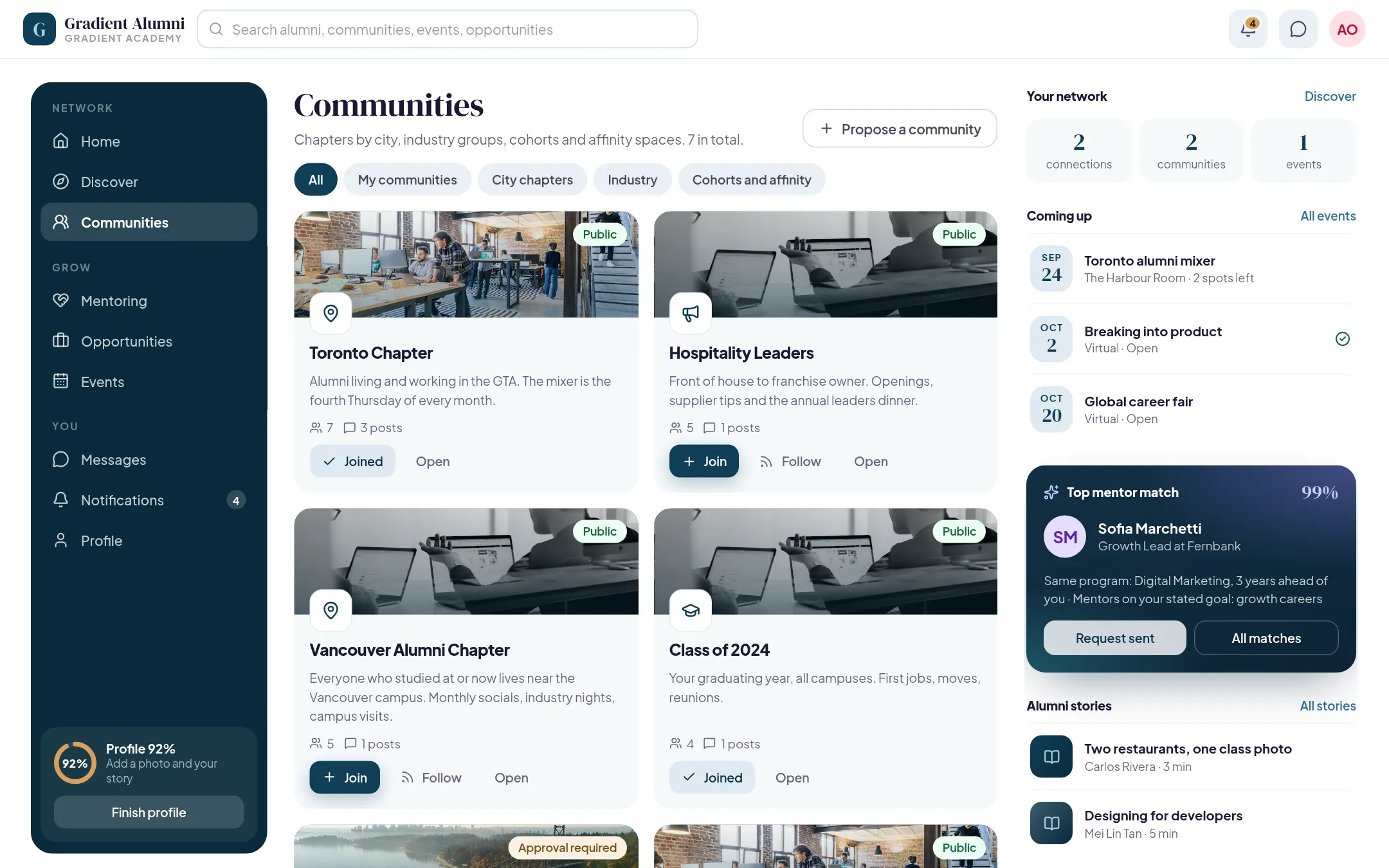Toggle Joined on Class of 2024

tap(712, 778)
